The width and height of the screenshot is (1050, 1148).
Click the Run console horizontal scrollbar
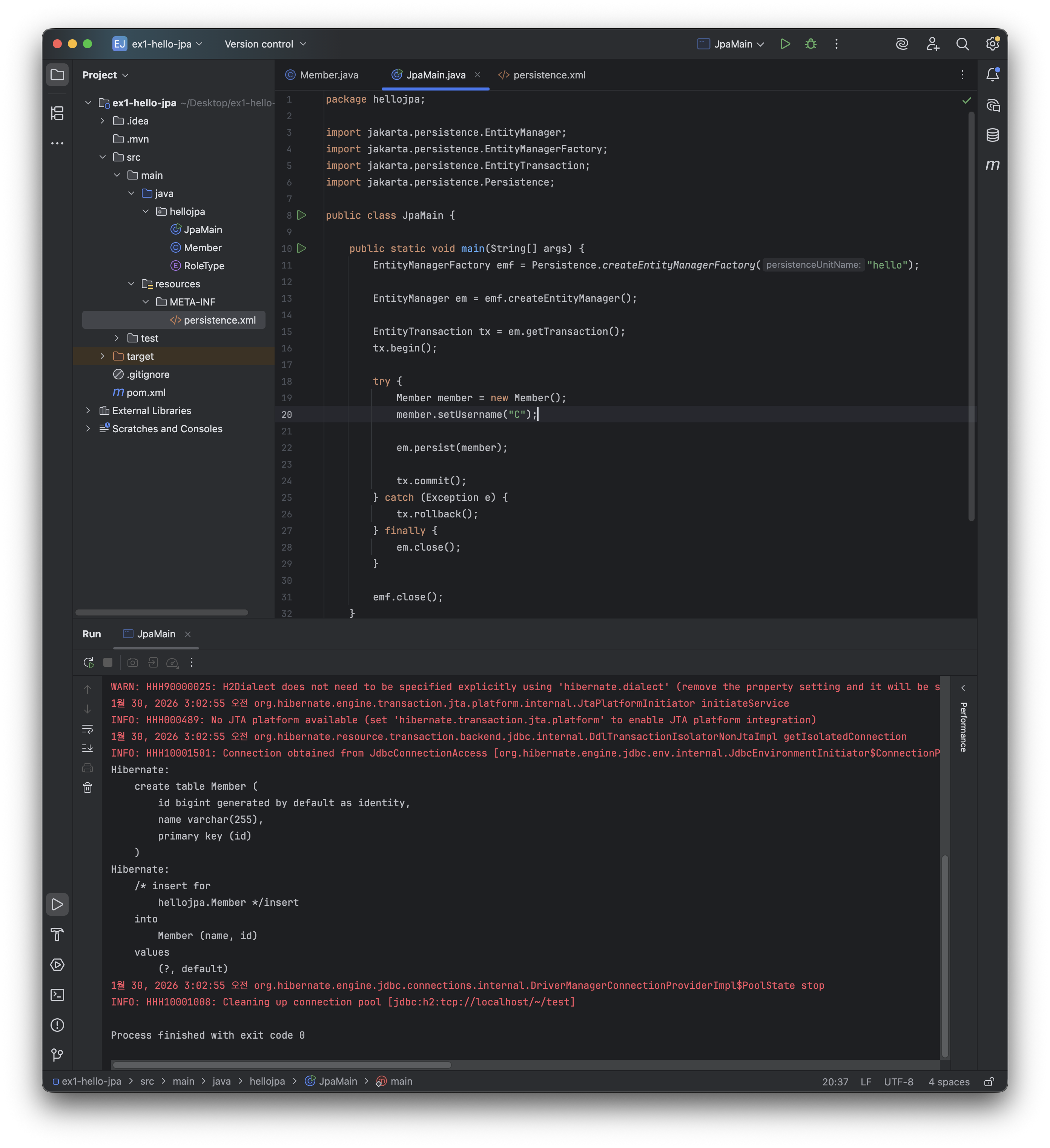[x=282, y=1065]
